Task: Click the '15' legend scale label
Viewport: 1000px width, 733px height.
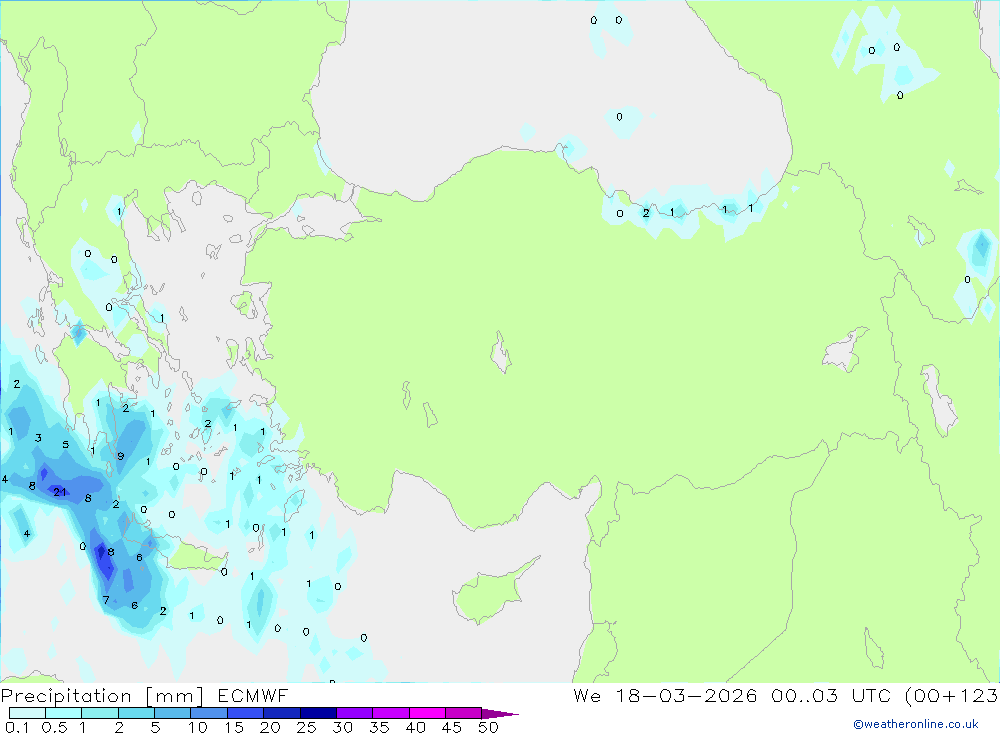Action: [x=234, y=727]
